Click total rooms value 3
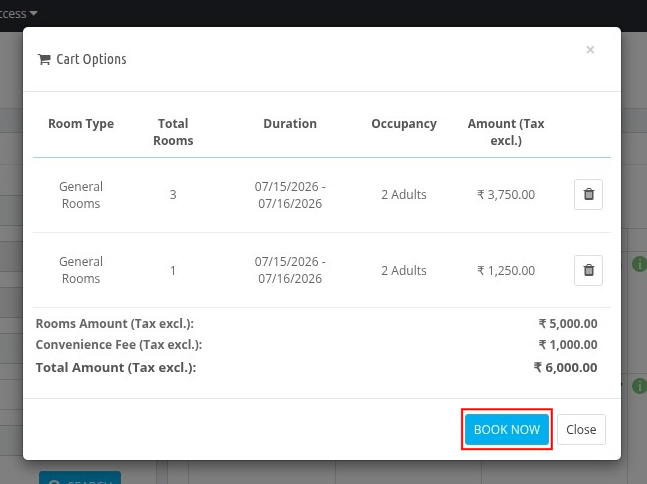Viewport: 647px width, 484px height. [173, 194]
